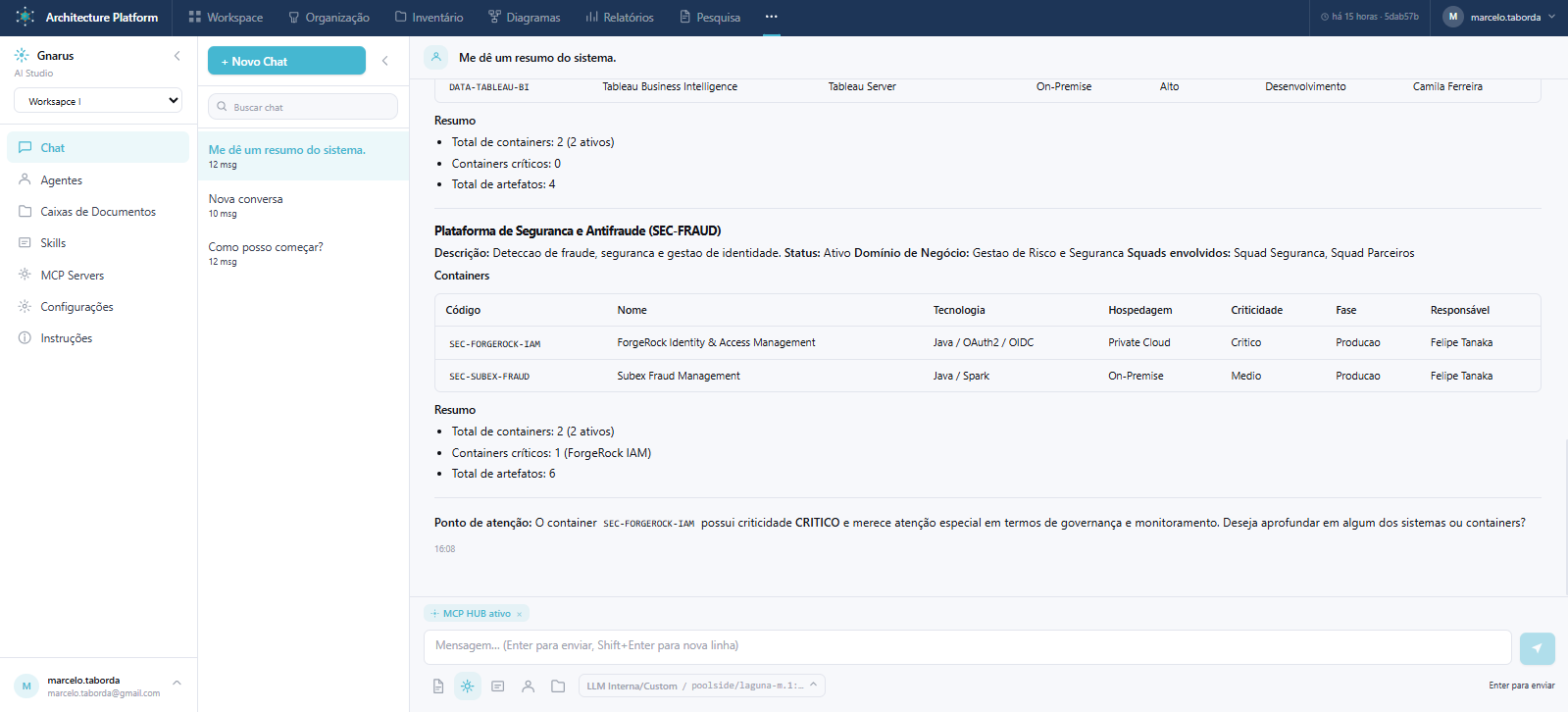Open the LLM Interna/Custom model selector
This screenshot has height=712, width=1568.
pyautogui.click(x=701, y=686)
